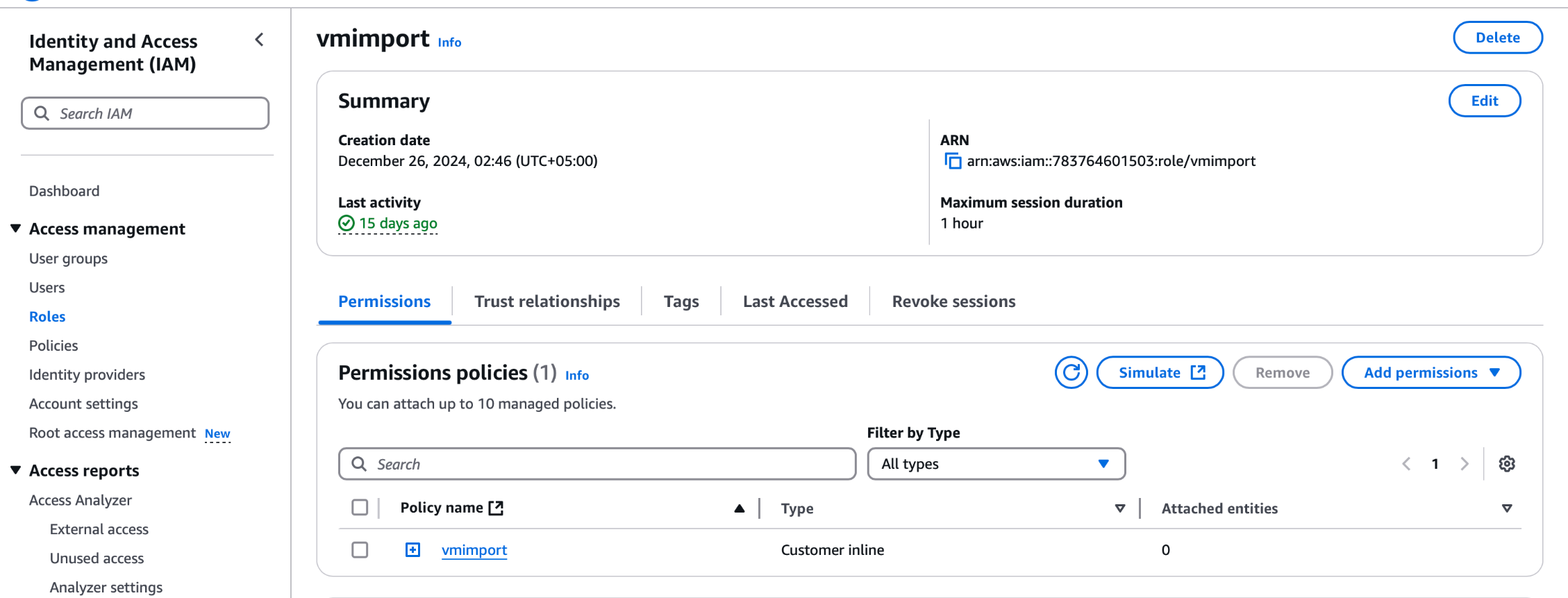Open table preferences gear icon
The image size is (1568, 598).
1506,464
